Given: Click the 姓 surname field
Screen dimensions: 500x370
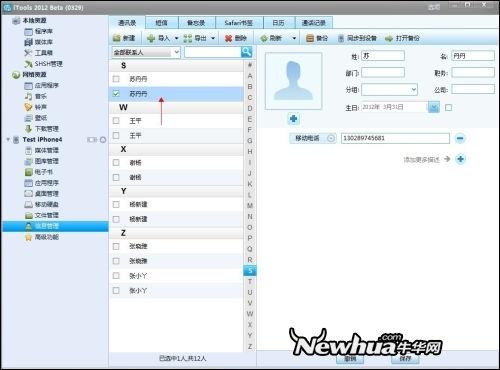Looking at the screenshot, I should tap(383, 56).
